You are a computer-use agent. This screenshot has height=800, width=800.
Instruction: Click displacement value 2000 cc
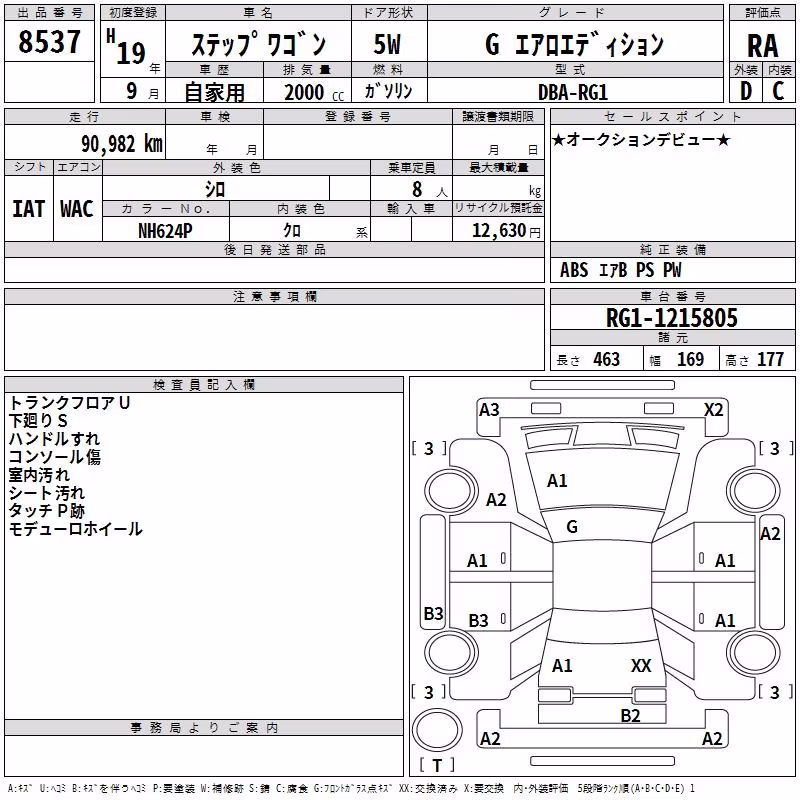[x=314, y=92]
